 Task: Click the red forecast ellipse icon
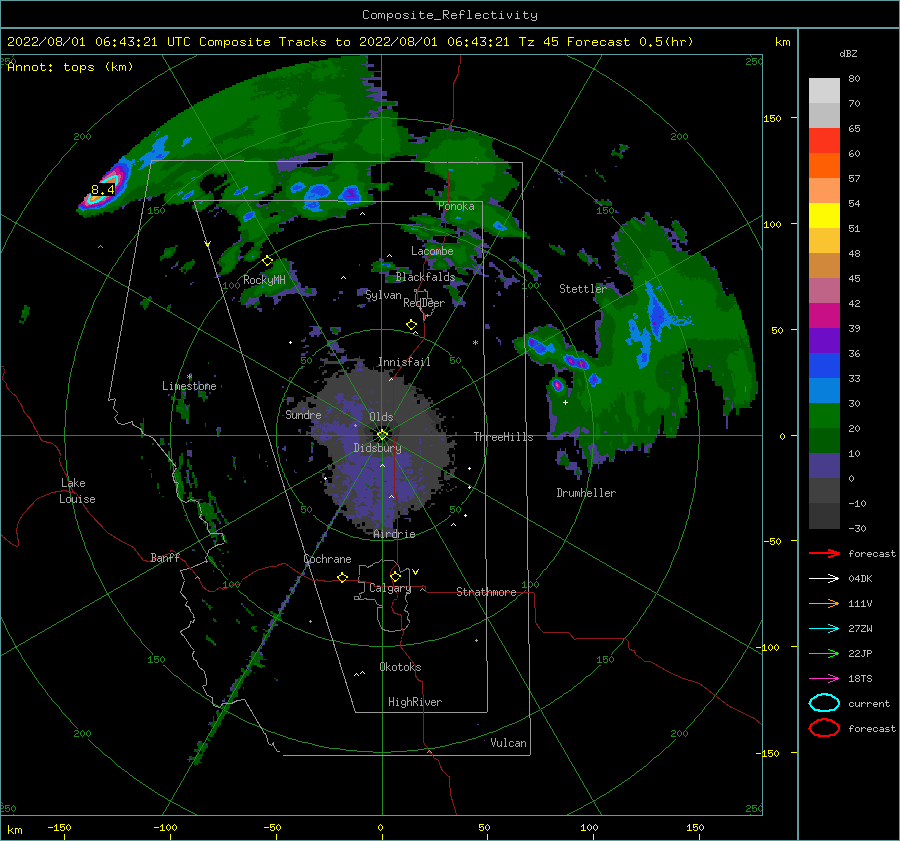824,728
